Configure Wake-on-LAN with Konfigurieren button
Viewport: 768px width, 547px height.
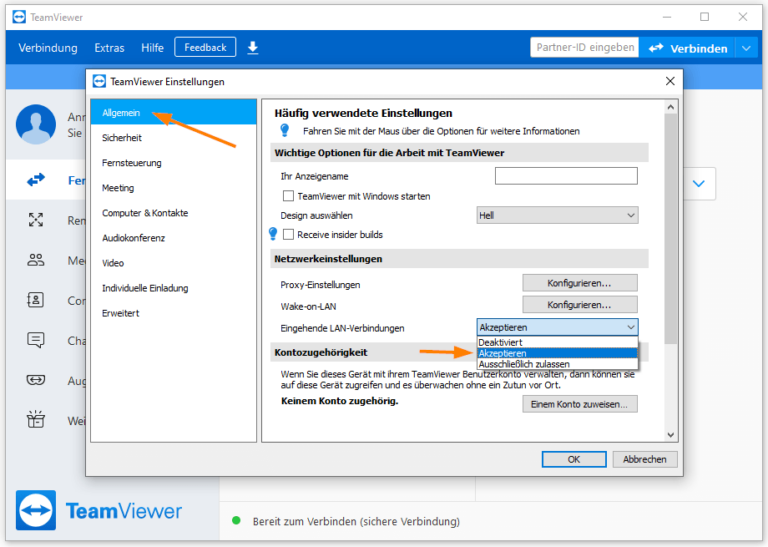[x=579, y=305]
